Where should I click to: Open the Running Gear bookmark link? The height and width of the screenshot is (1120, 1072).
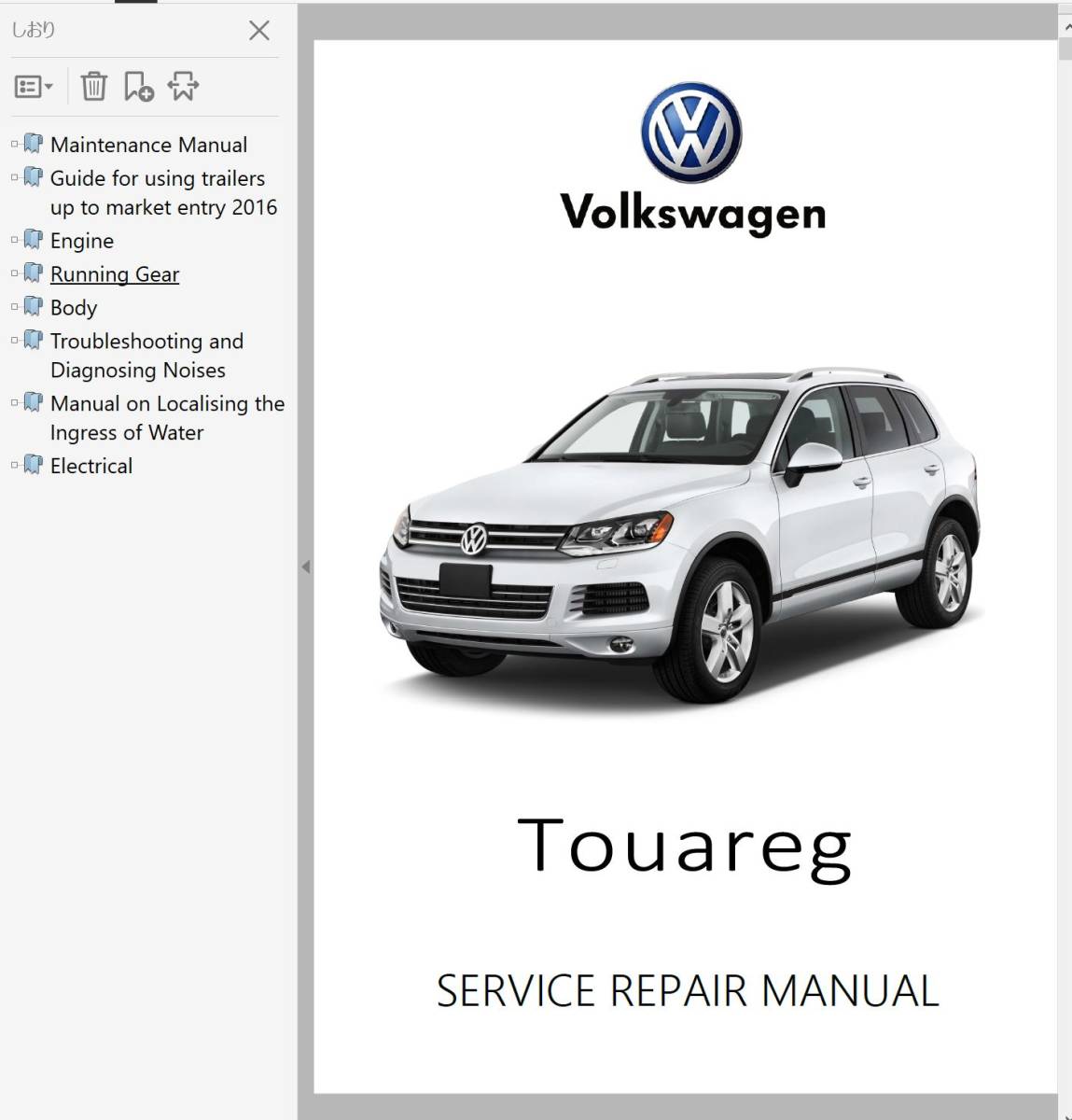pyautogui.click(x=115, y=274)
